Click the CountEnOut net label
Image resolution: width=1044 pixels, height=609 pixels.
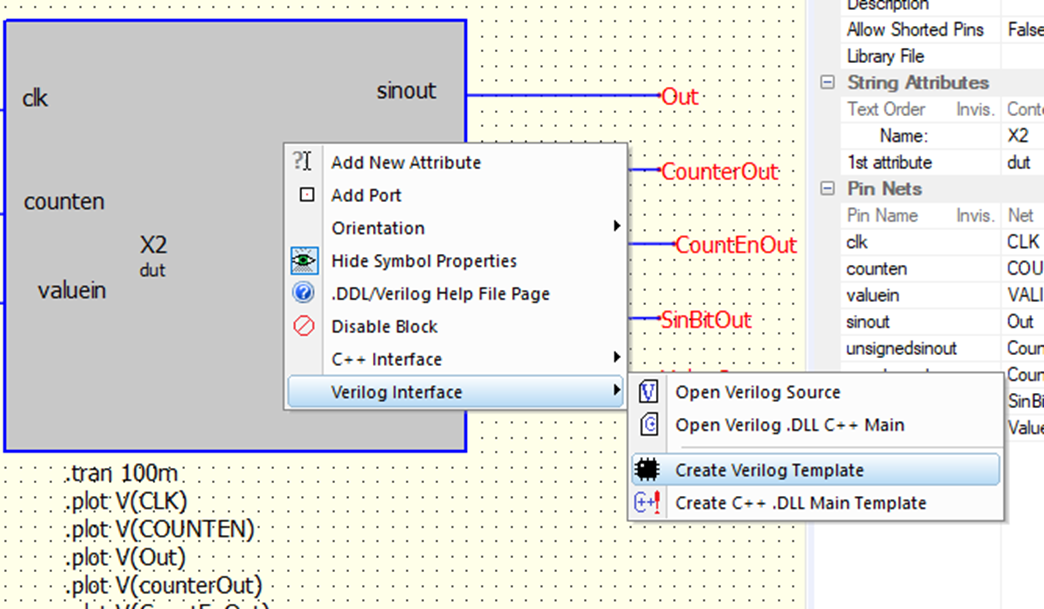point(736,245)
